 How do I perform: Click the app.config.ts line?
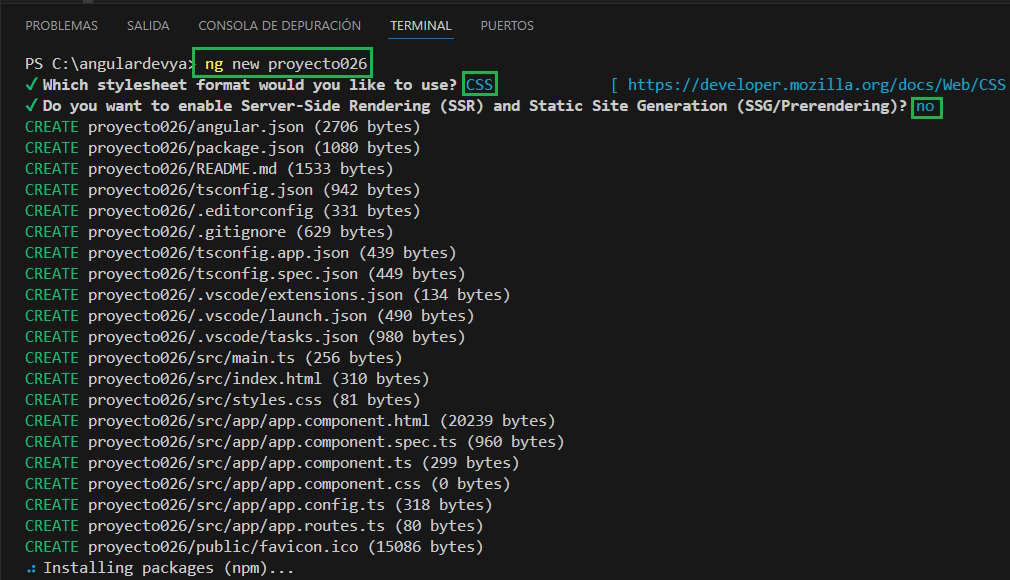258,505
